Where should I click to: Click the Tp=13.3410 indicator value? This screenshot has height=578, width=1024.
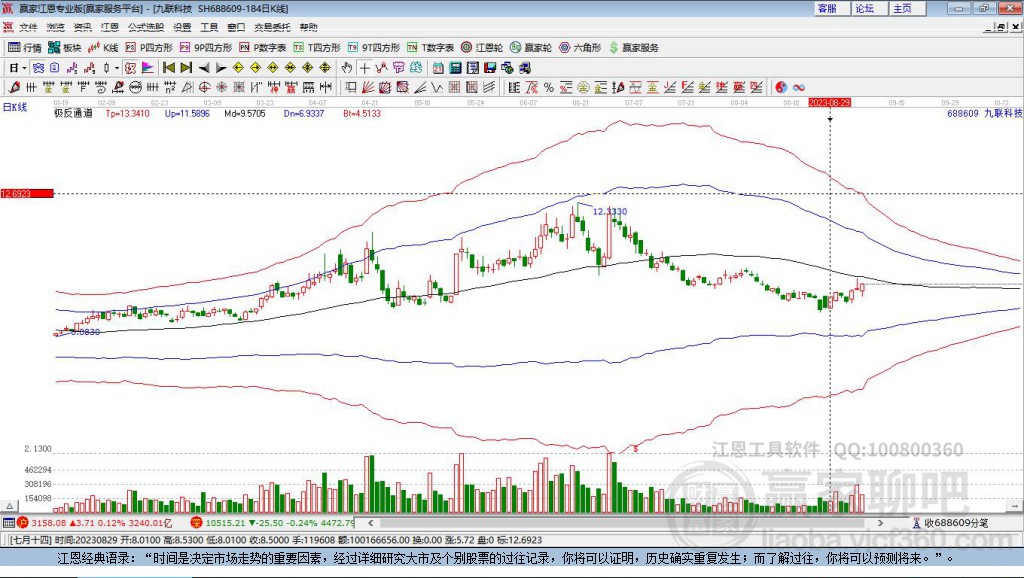click(127, 113)
